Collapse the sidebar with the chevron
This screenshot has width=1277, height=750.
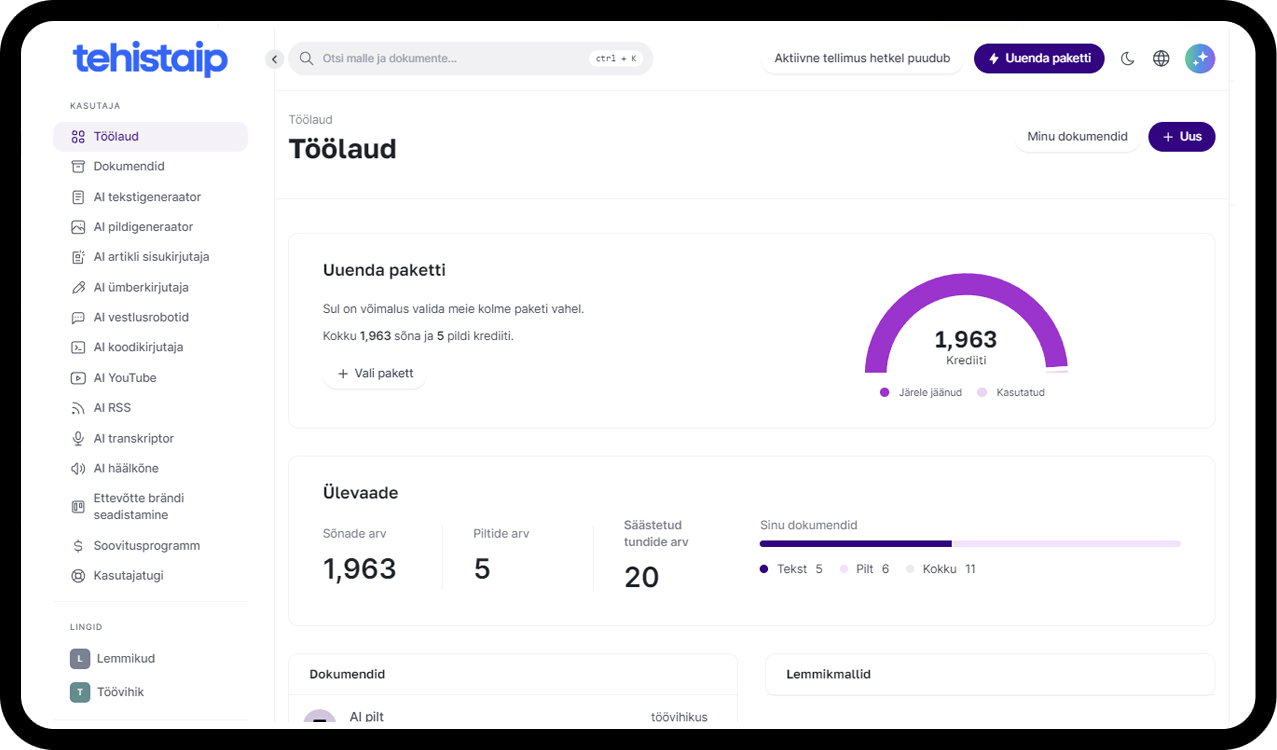click(x=273, y=58)
